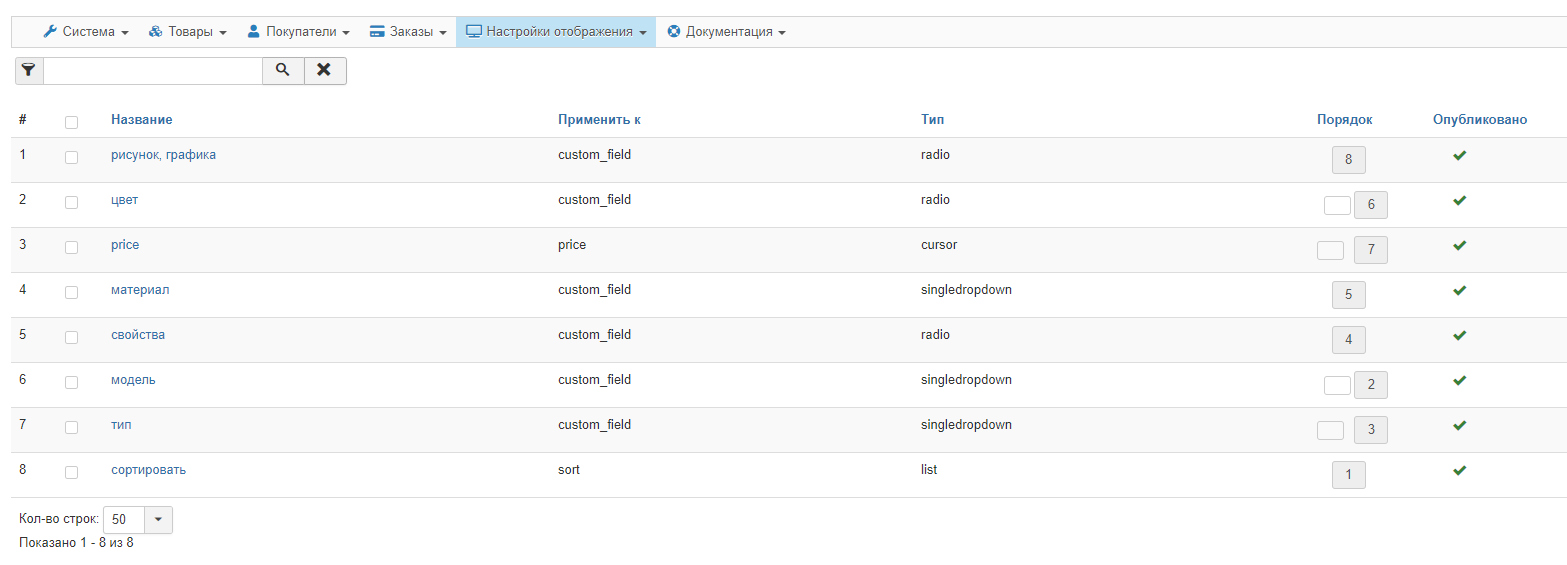
Task: Tick the checkbox for the модель row
Action: click(x=71, y=382)
